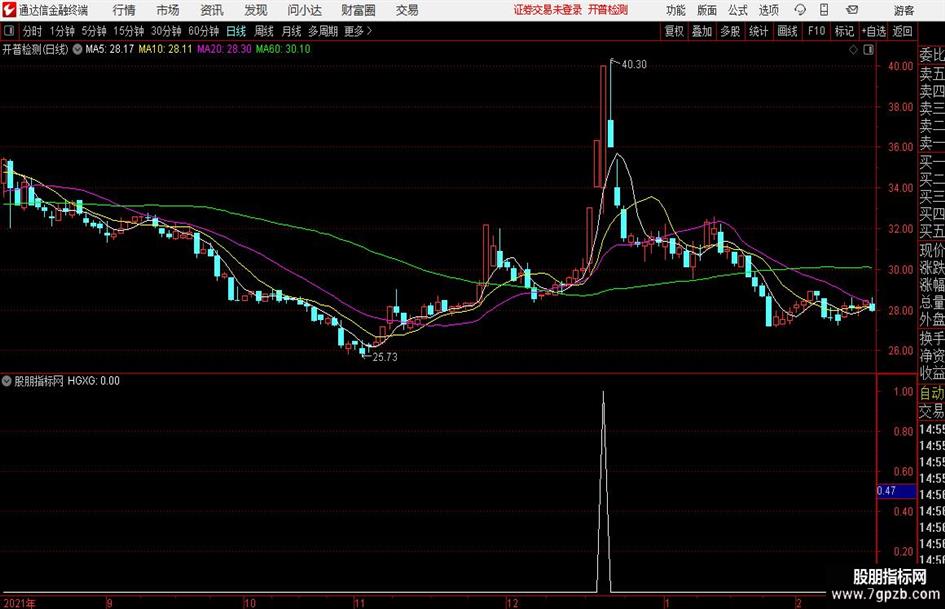The width and height of the screenshot is (945, 609).
Task: Click the 40.30 high price marker
Action: 633,65
